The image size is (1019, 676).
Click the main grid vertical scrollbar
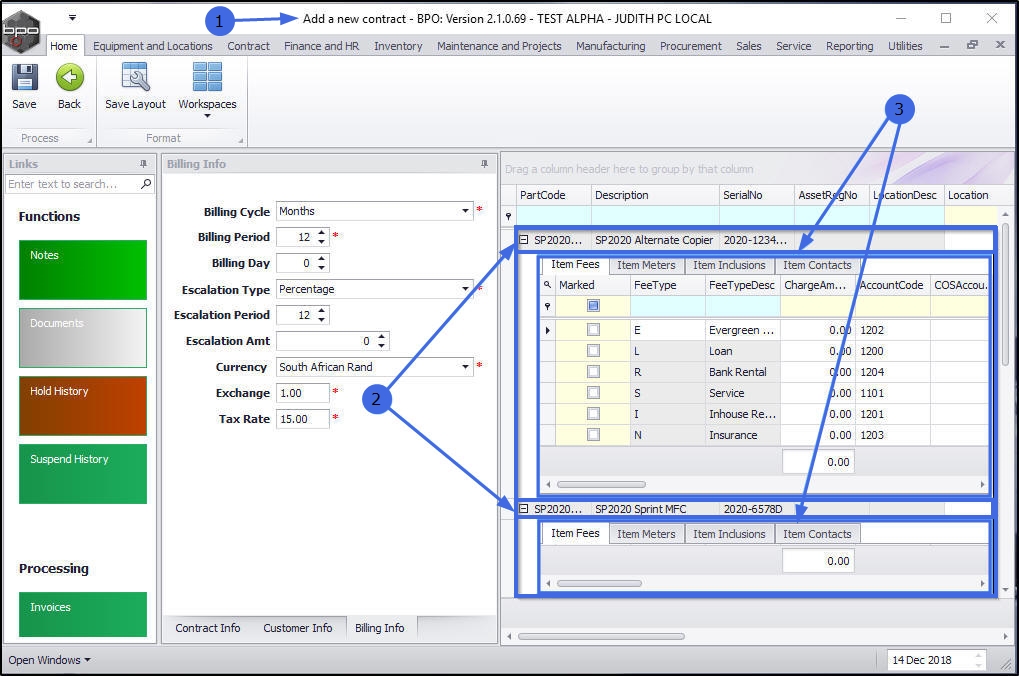[x=1005, y=292]
